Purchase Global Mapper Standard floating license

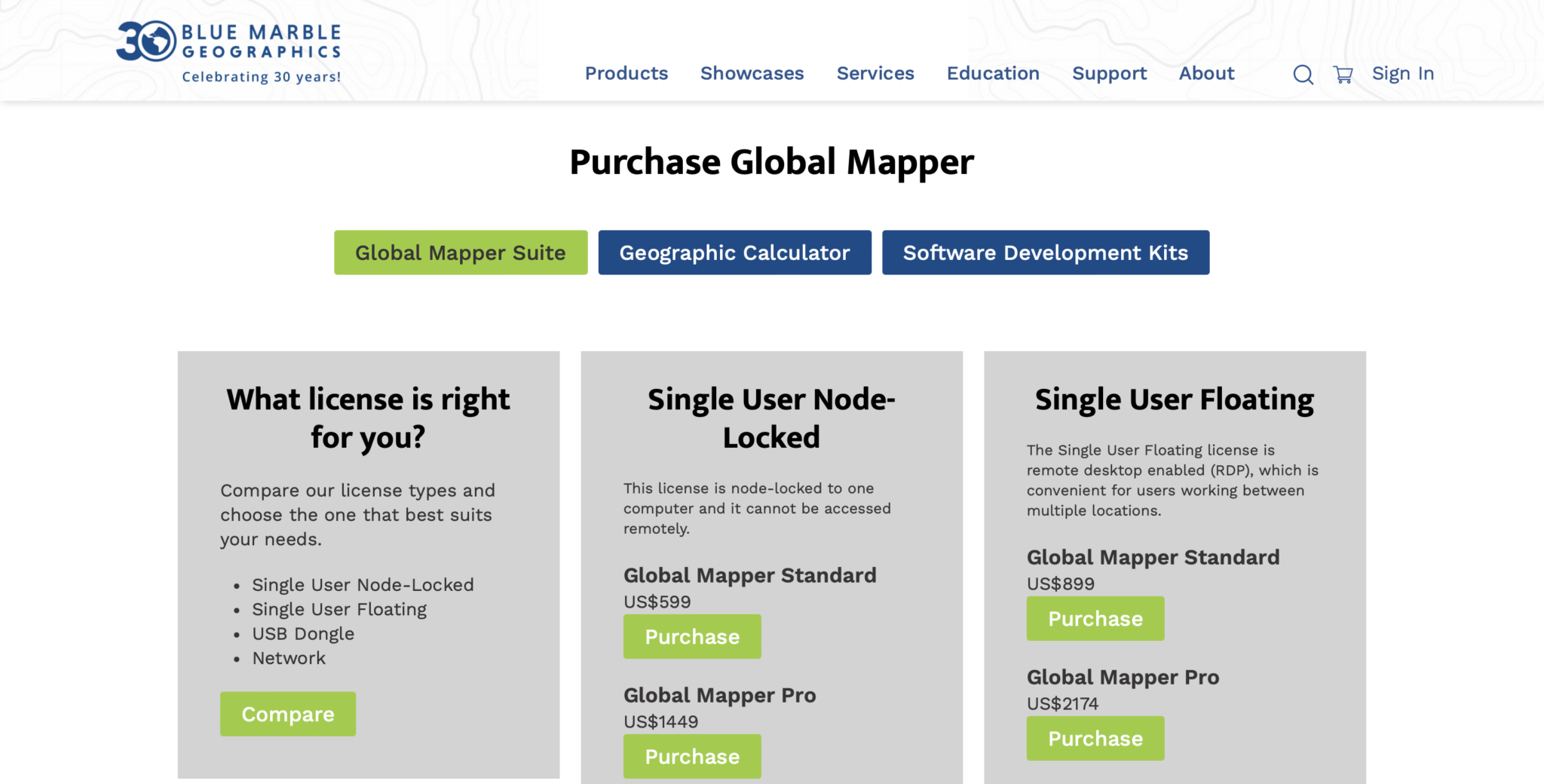coord(1095,618)
